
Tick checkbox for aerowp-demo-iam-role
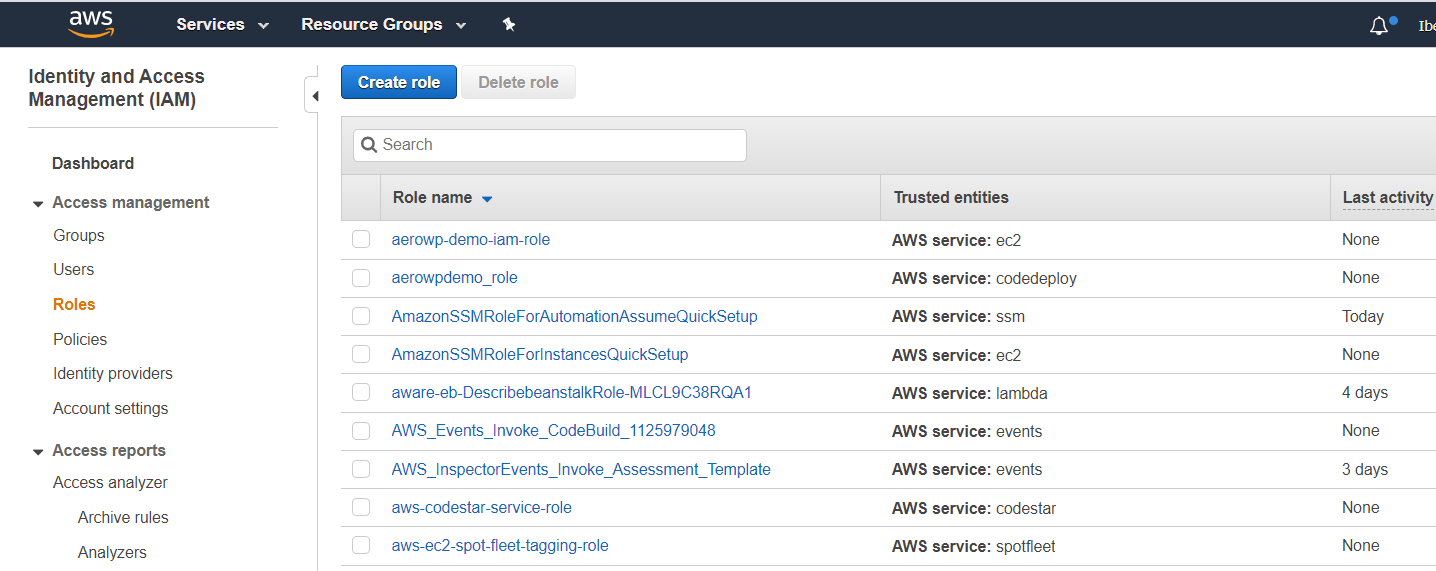361,240
